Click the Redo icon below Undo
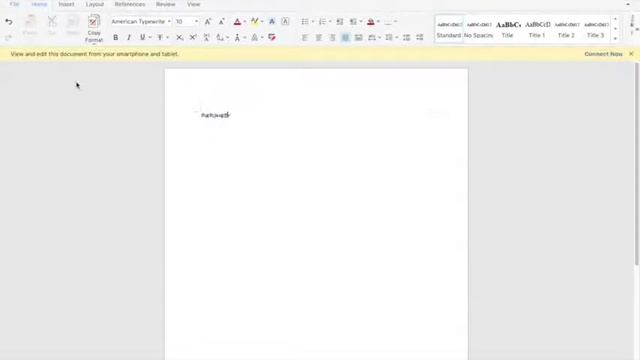The width and height of the screenshot is (640, 360). tap(9, 38)
